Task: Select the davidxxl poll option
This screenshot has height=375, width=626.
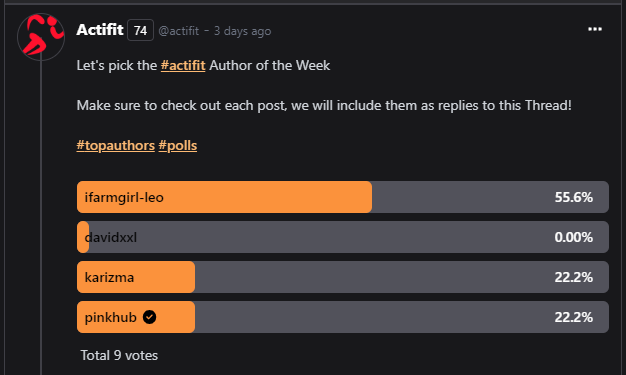Action: coord(343,237)
